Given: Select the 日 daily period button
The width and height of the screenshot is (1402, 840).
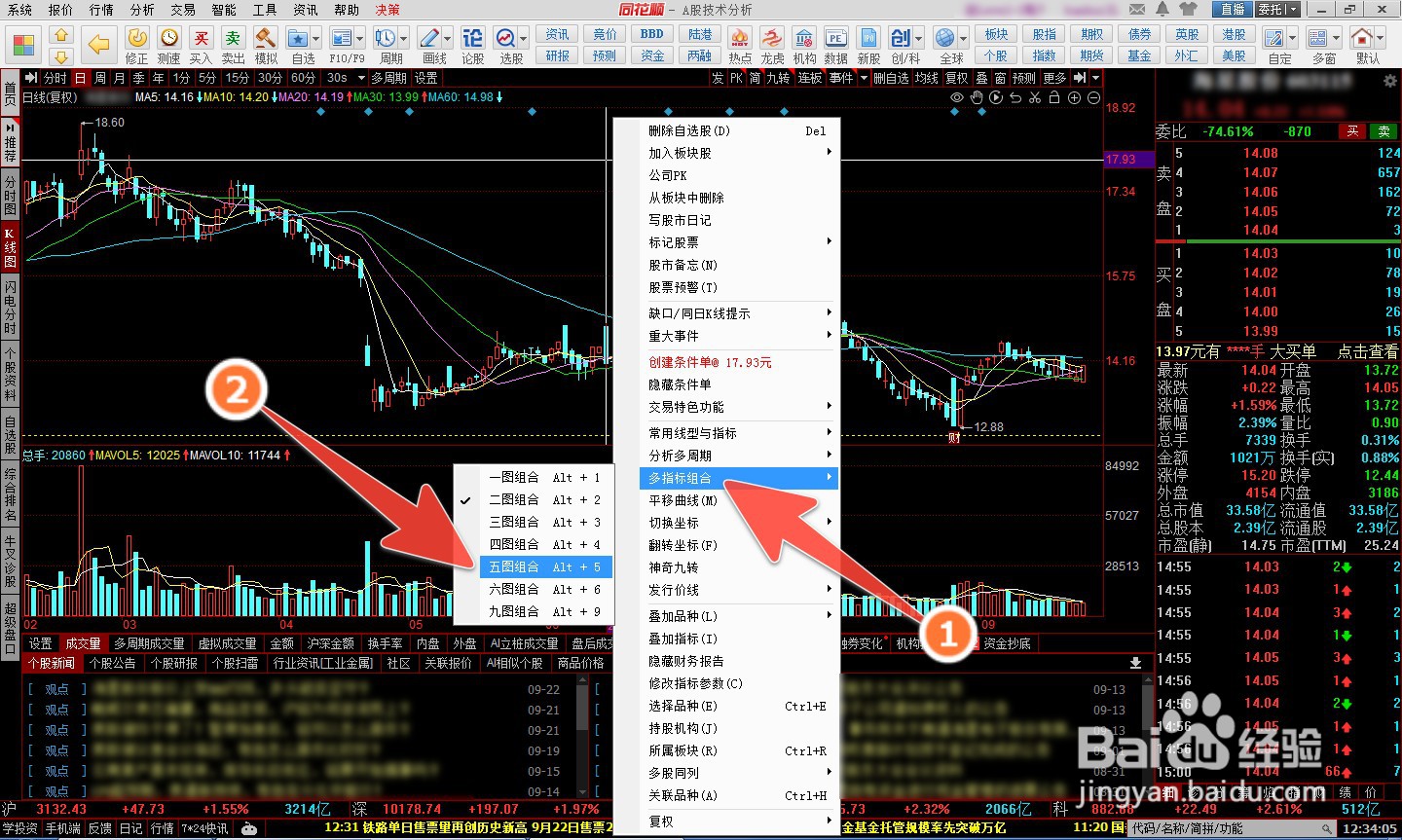Looking at the screenshot, I should [79, 78].
